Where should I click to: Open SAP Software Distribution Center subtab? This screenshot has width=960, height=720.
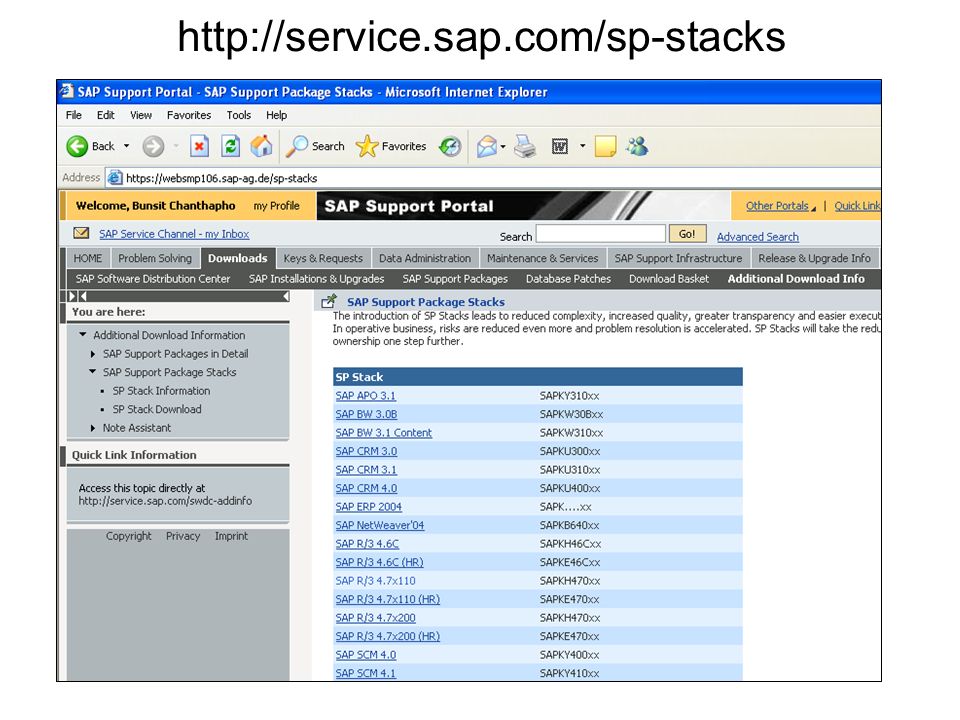[x=152, y=279]
